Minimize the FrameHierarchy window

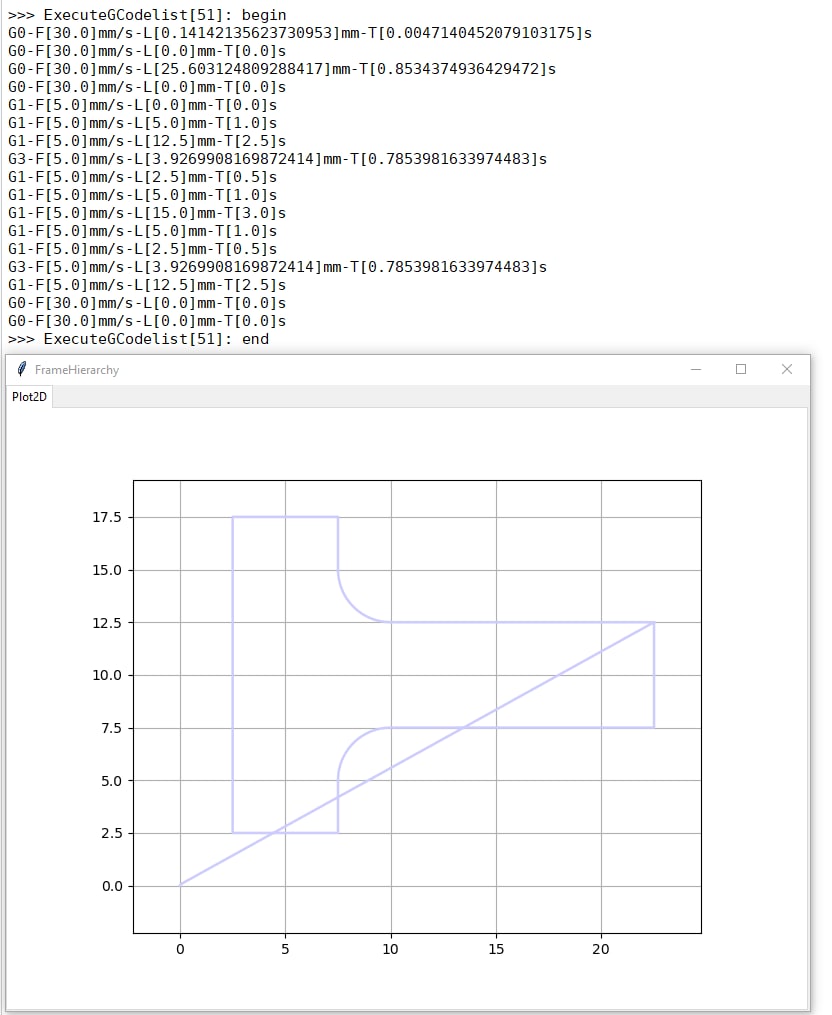coord(696,369)
